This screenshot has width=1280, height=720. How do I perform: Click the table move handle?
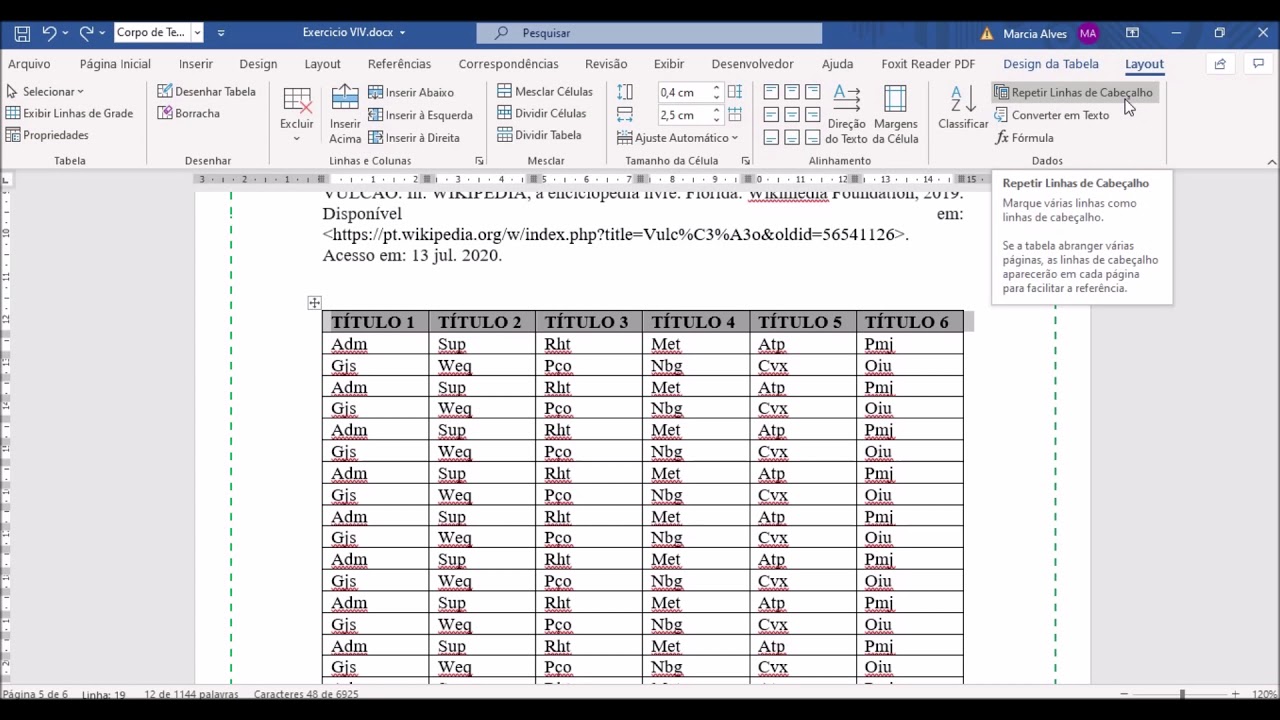coord(314,302)
